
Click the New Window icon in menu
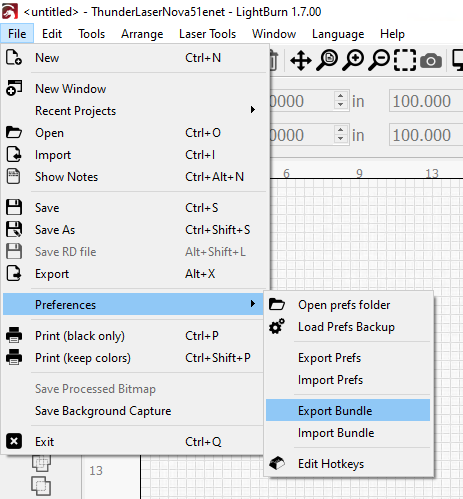(x=14, y=88)
